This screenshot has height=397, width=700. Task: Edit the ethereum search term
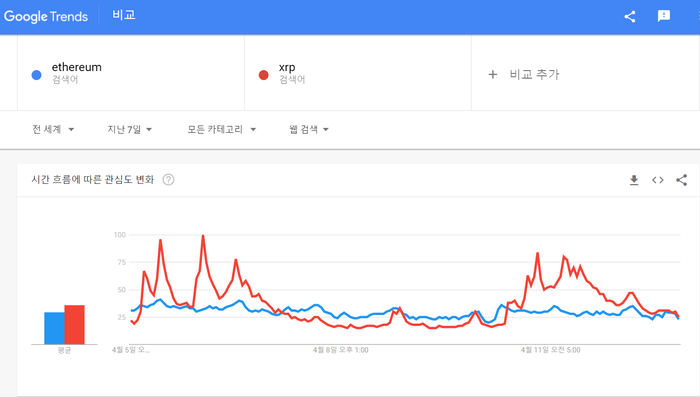coord(77,67)
